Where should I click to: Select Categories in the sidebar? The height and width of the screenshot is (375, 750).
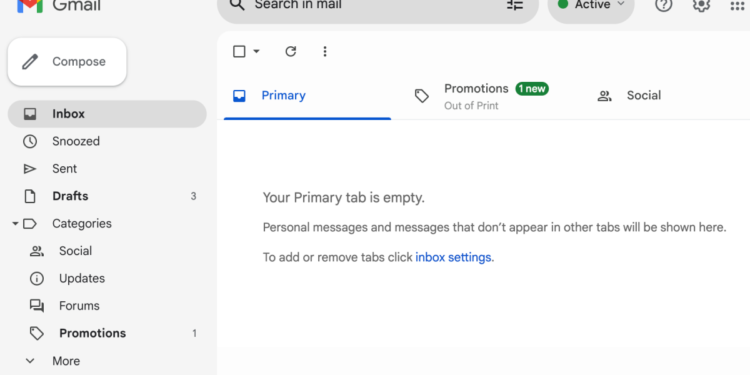[x=82, y=223]
